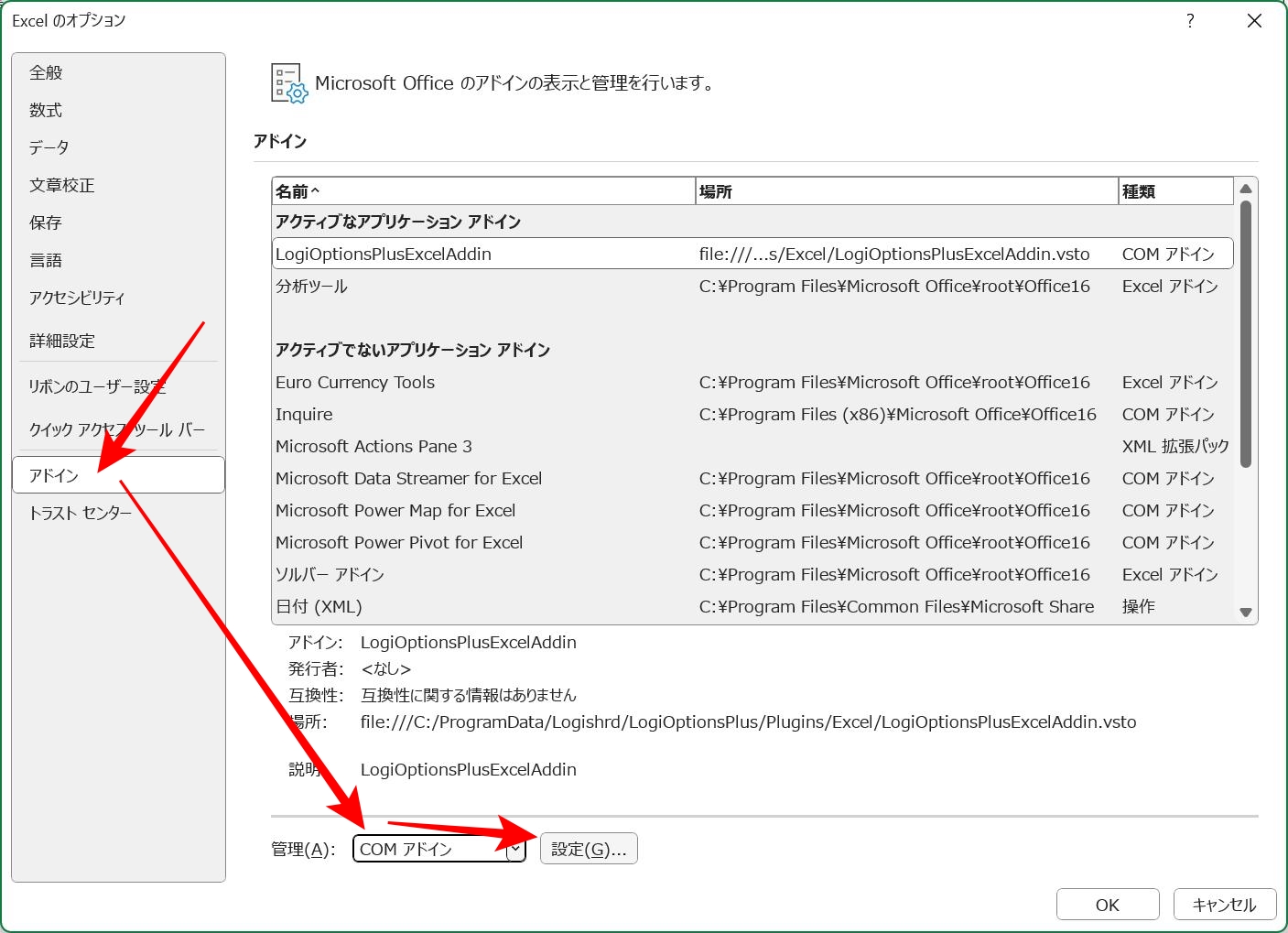
Task: Select the 日付 (XML) add-in row
Action: coord(752,606)
